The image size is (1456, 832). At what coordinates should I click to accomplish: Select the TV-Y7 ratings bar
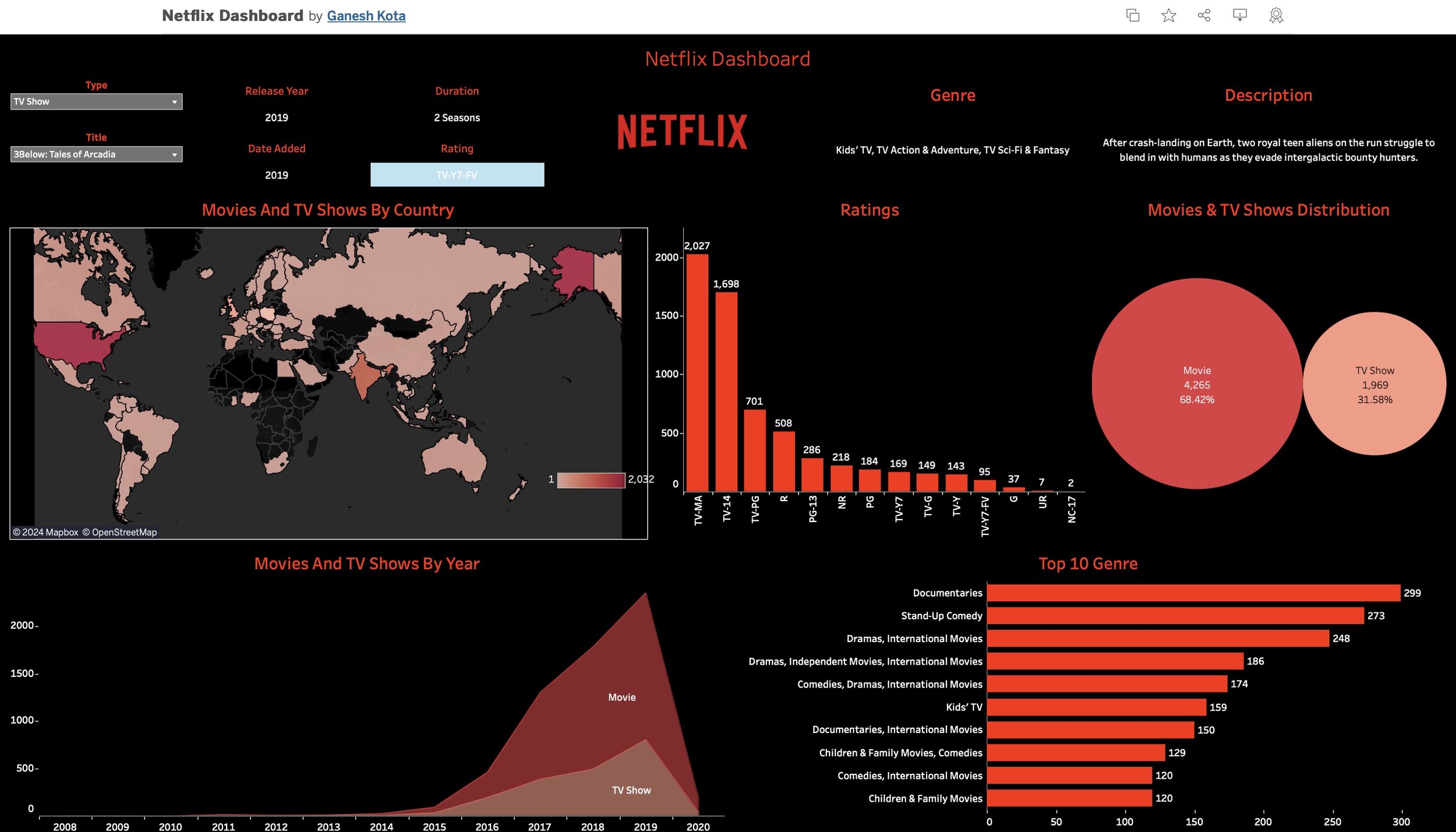(x=899, y=481)
